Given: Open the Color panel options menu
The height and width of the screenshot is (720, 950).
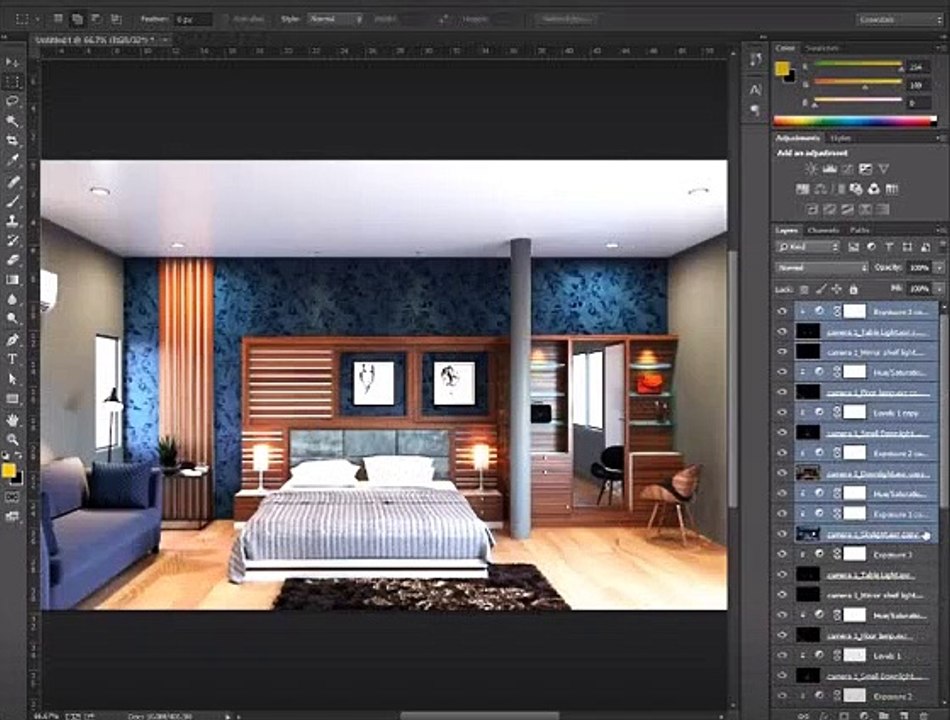Looking at the screenshot, I should click(940, 48).
